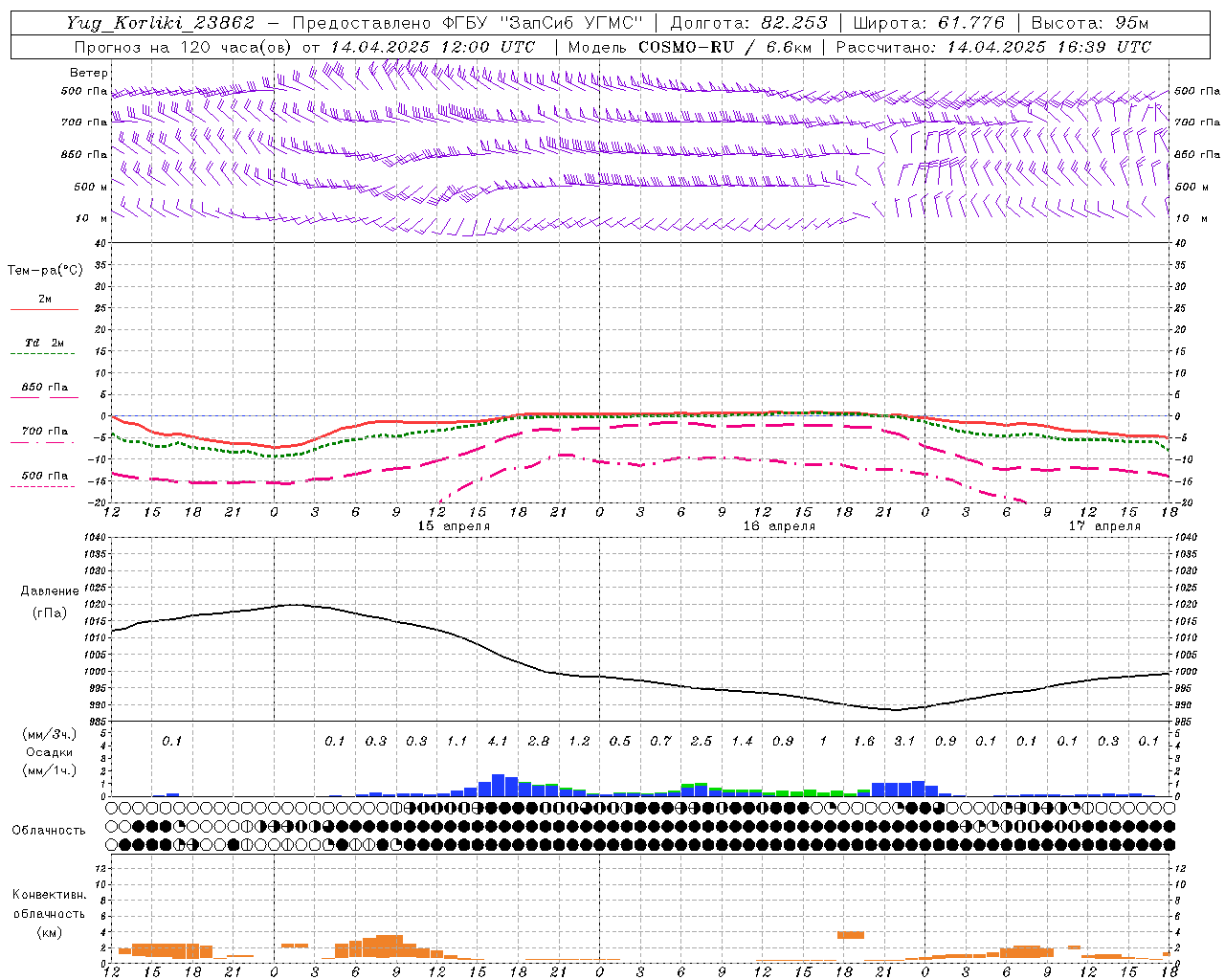The image size is (1225, 980).
Task: Click the 1.6 precipitation total
Action: tap(864, 742)
